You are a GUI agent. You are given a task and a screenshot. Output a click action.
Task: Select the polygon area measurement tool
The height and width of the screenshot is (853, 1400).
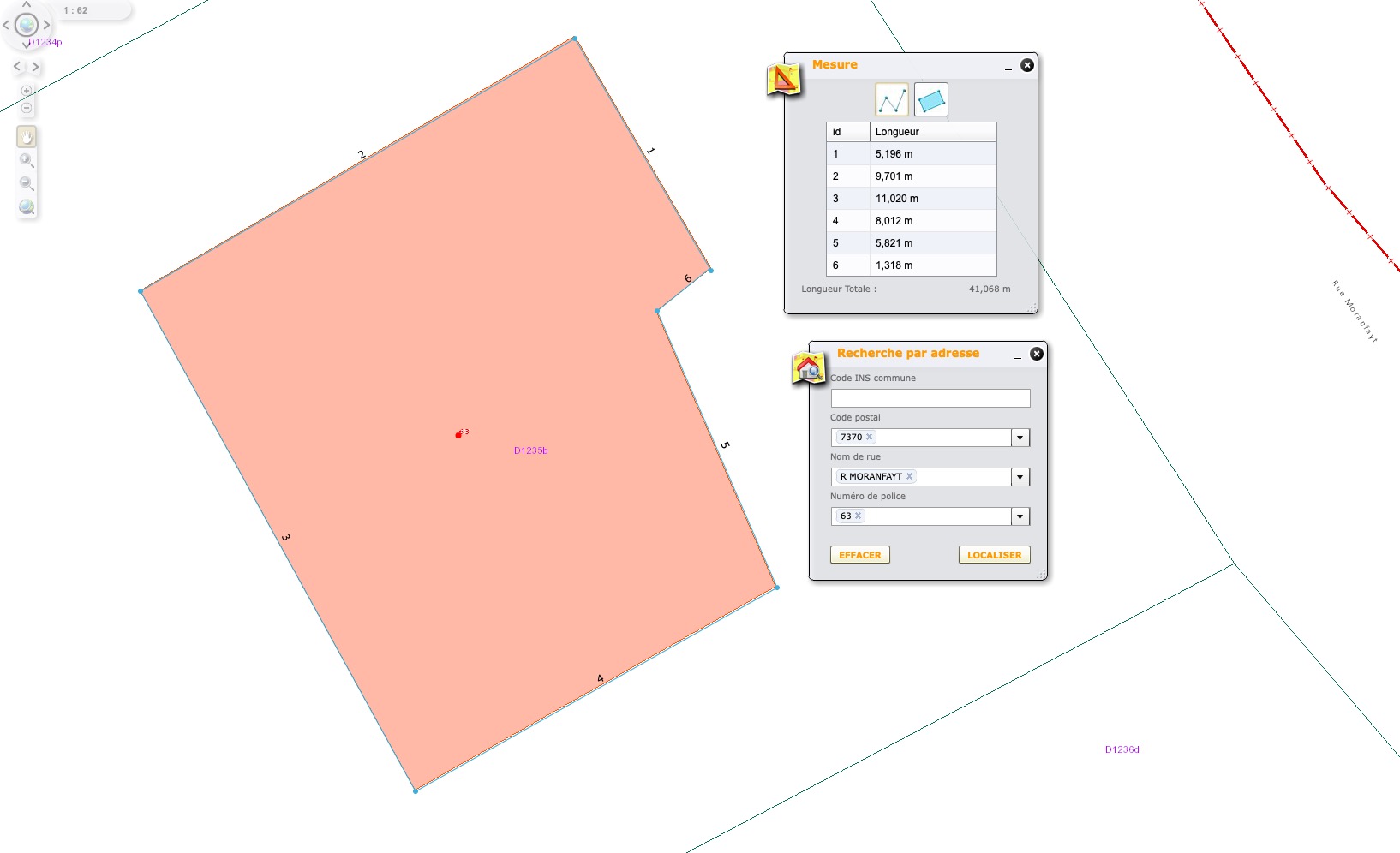[930, 100]
